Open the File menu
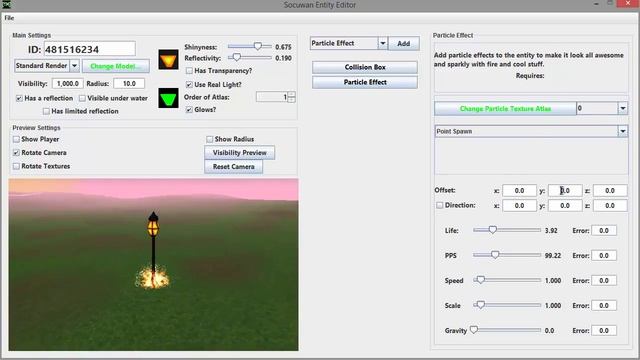This screenshot has height=360, width=640. 9,18
